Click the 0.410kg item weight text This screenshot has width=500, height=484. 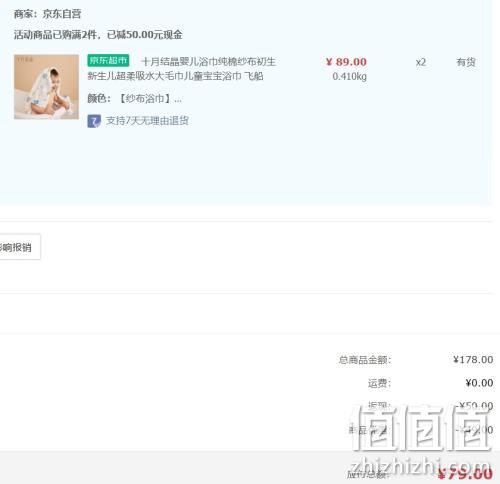click(x=349, y=77)
